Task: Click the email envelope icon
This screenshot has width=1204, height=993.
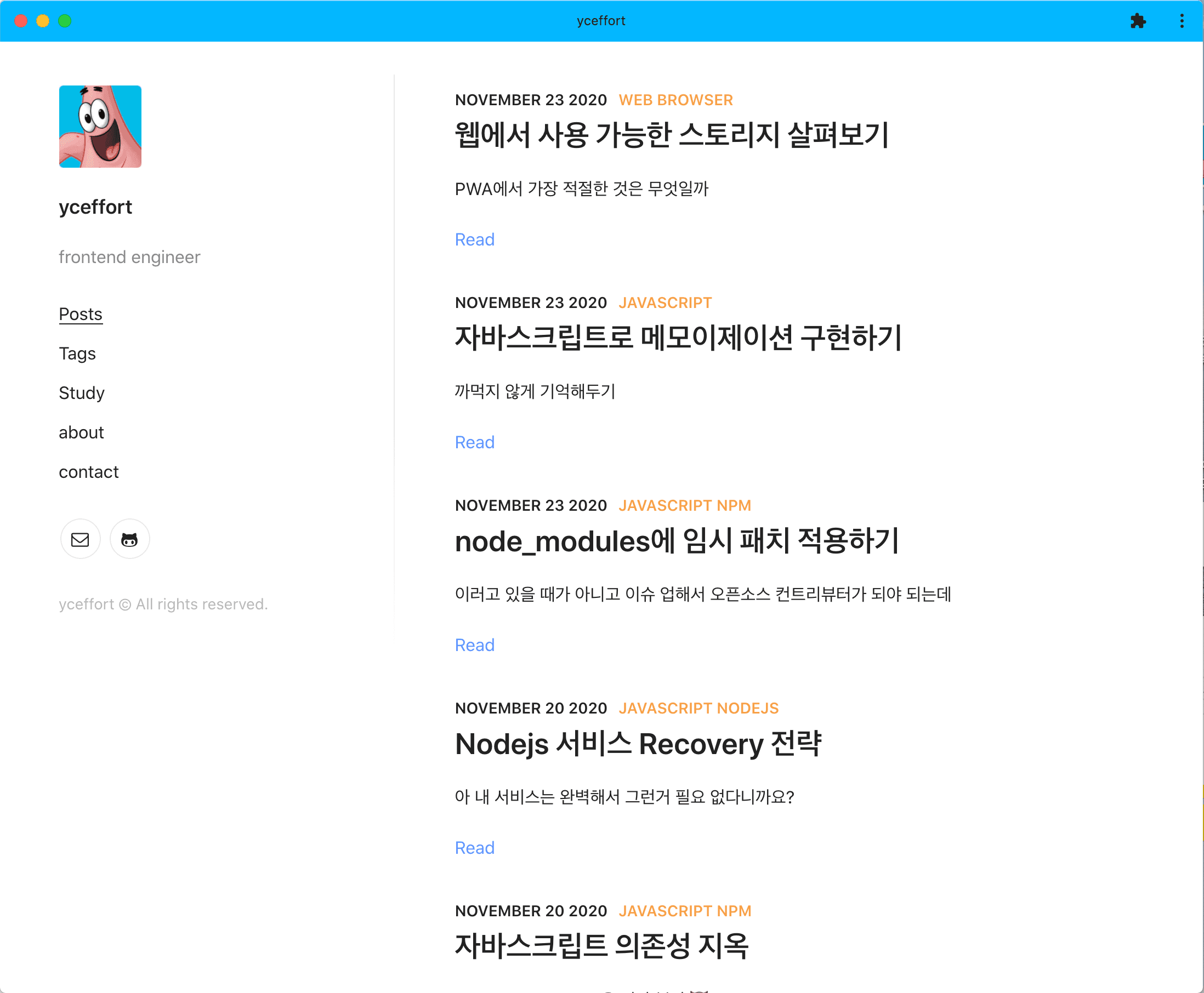Action: 80,539
